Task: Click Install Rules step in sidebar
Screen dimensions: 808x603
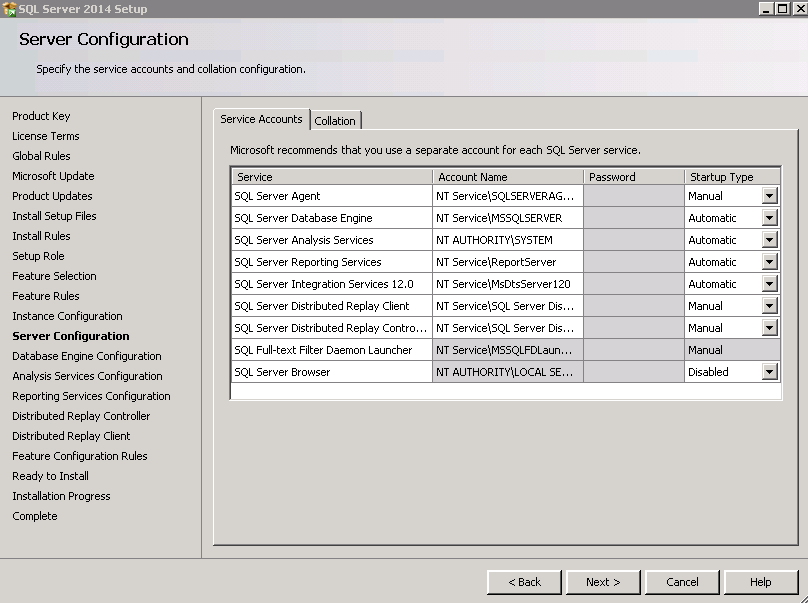Action: coord(41,236)
